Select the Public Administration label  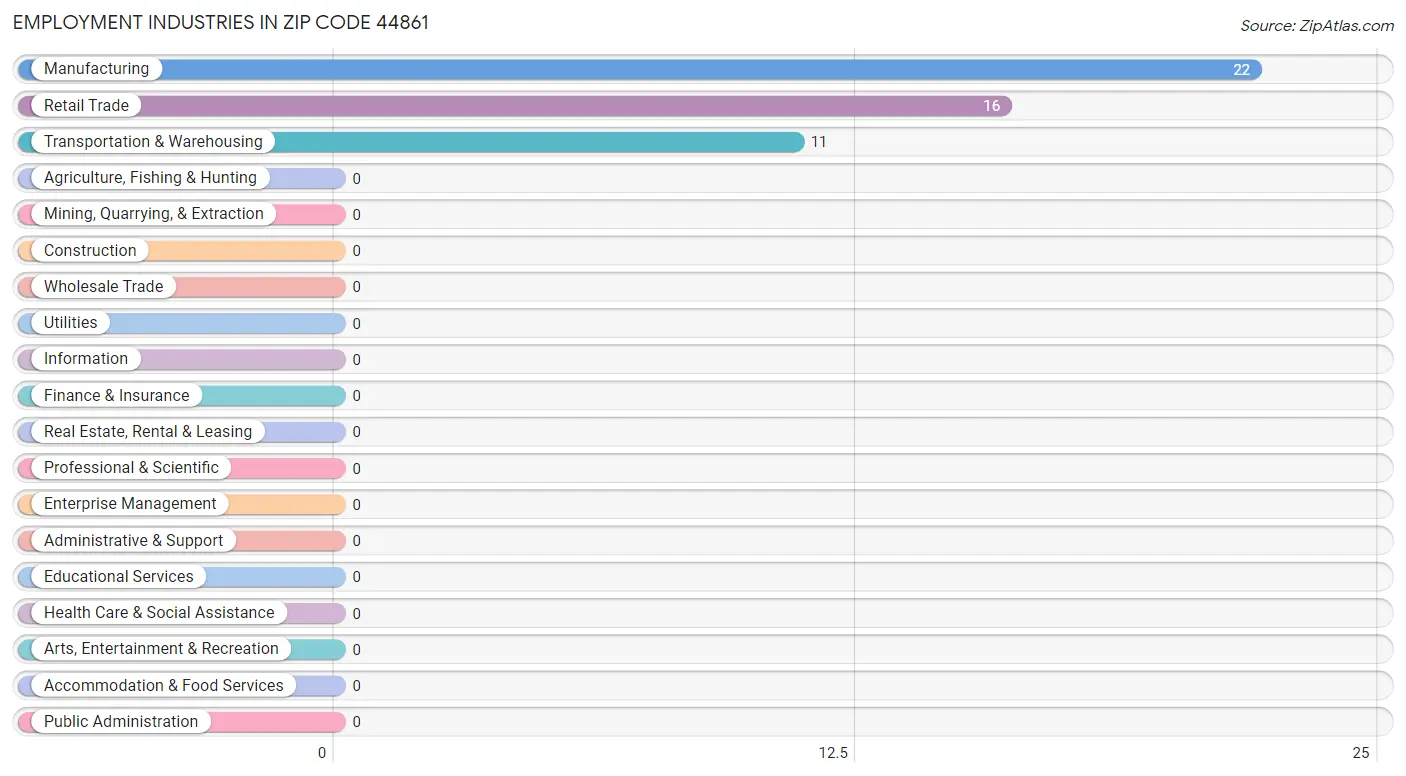pos(121,722)
